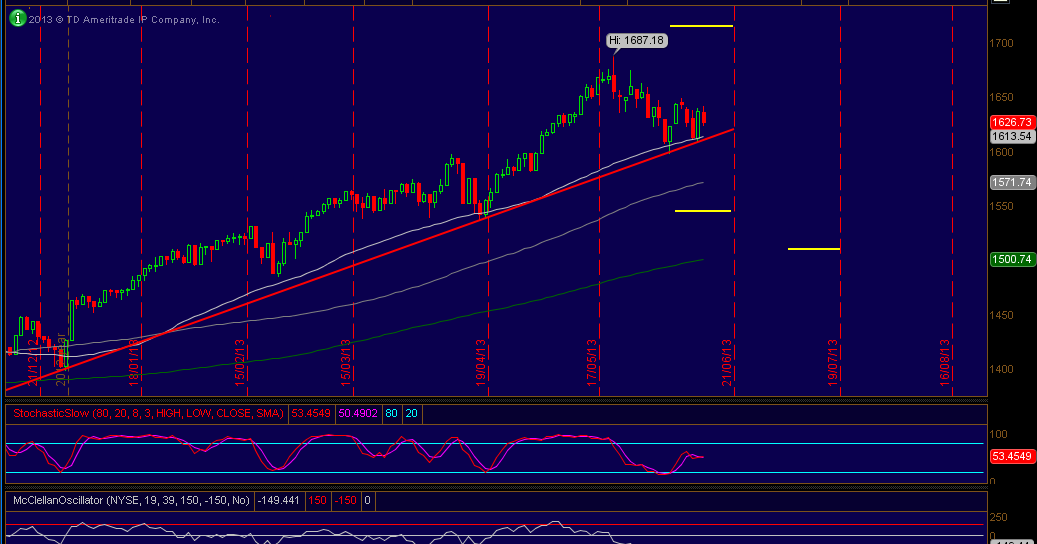The image size is (1037, 544).
Task: Click the red -150 McClellan level value
Action: click(x=345, y=500)
